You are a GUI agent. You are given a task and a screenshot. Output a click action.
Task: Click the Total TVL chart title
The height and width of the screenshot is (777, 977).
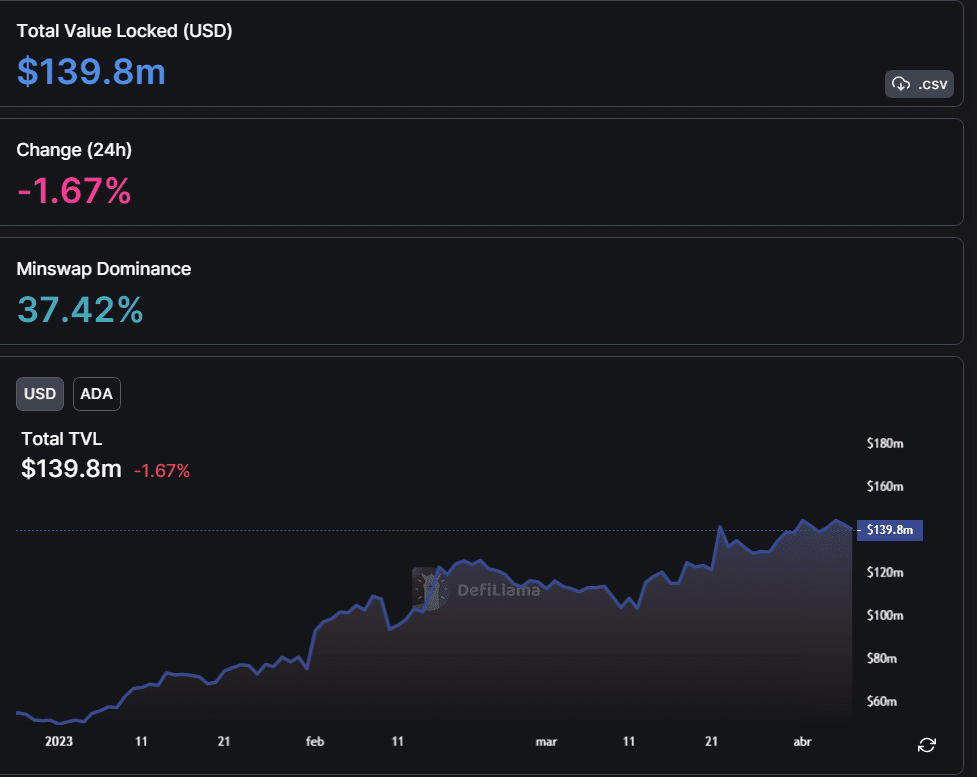(62, 439)
